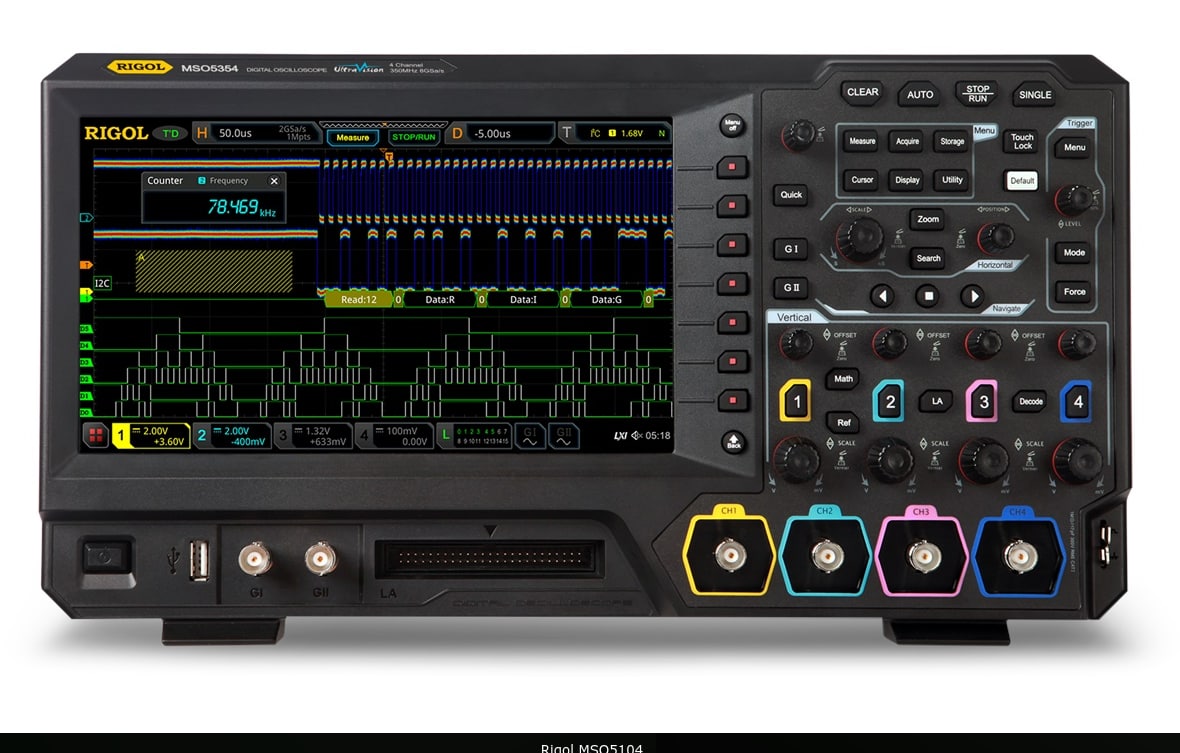The width and height of the screenshot is (1180, 753).
Task: Open on-screen channel 4 label 100mV
Action: point(394,436)
